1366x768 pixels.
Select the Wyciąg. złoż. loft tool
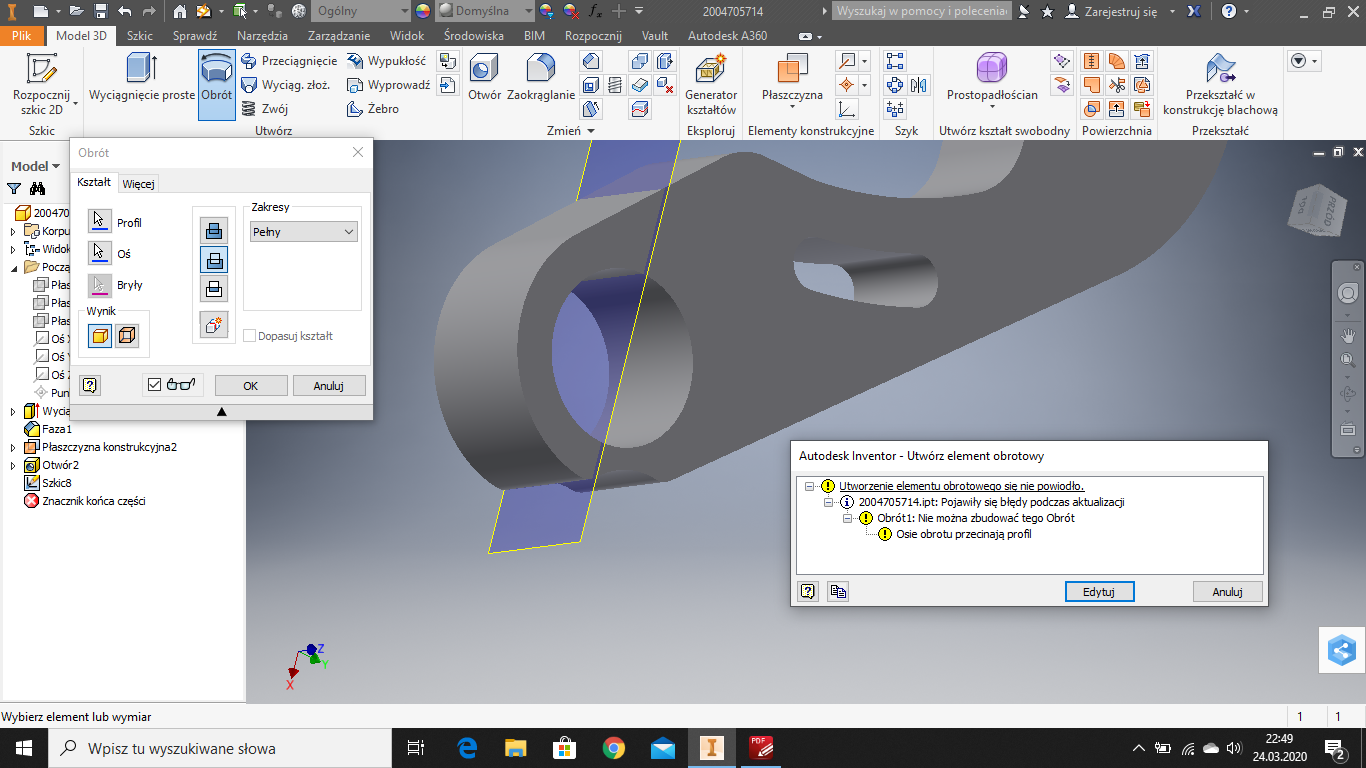click(286, 85)
